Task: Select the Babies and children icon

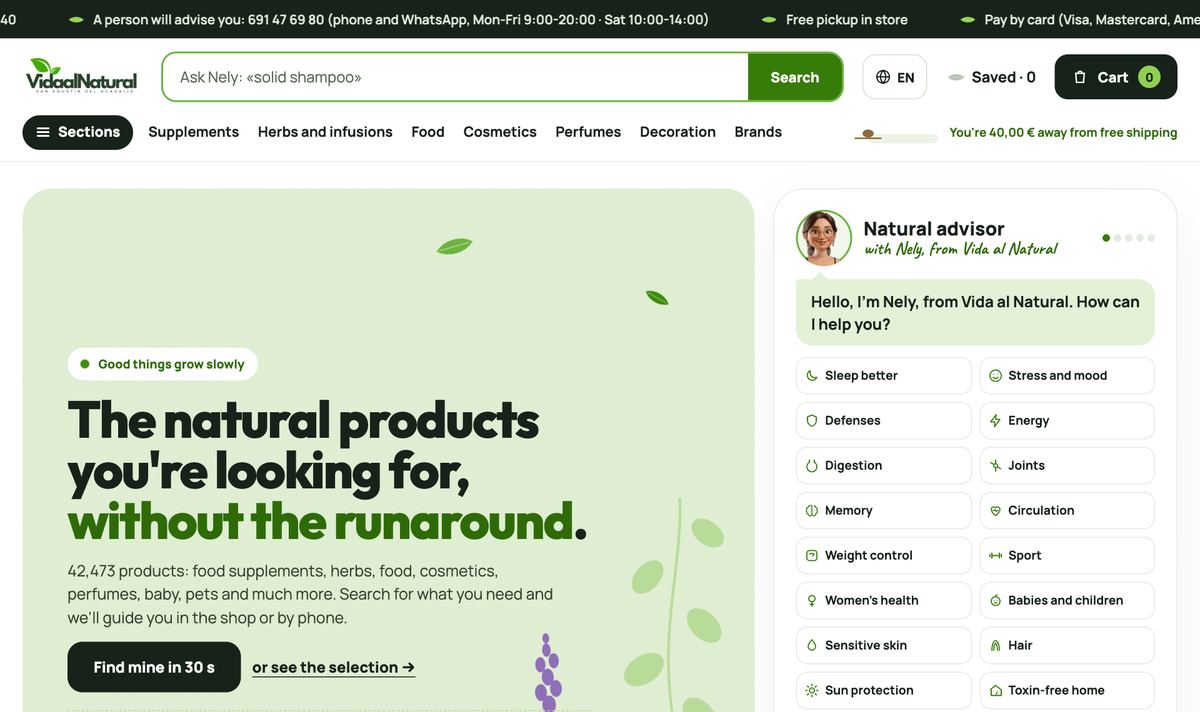Action: click(x=995, y=601)
